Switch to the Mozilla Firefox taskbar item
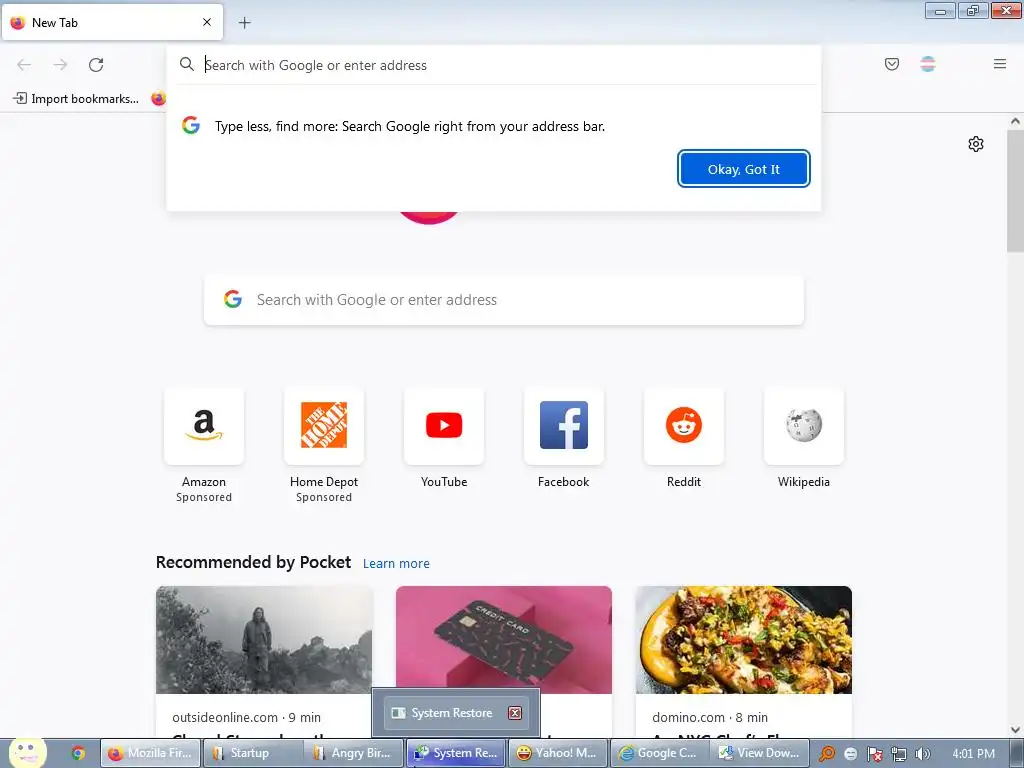This screenshot has height=768, width=1024. point(151,753)
